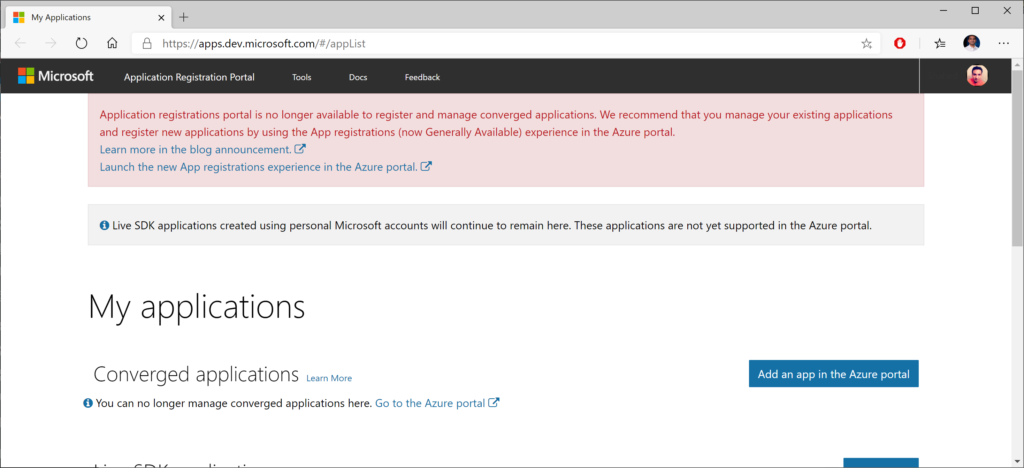Open the Tools menu
Image resolution: width=1024 pixels, height=468 pixels.
pos(302,77)
